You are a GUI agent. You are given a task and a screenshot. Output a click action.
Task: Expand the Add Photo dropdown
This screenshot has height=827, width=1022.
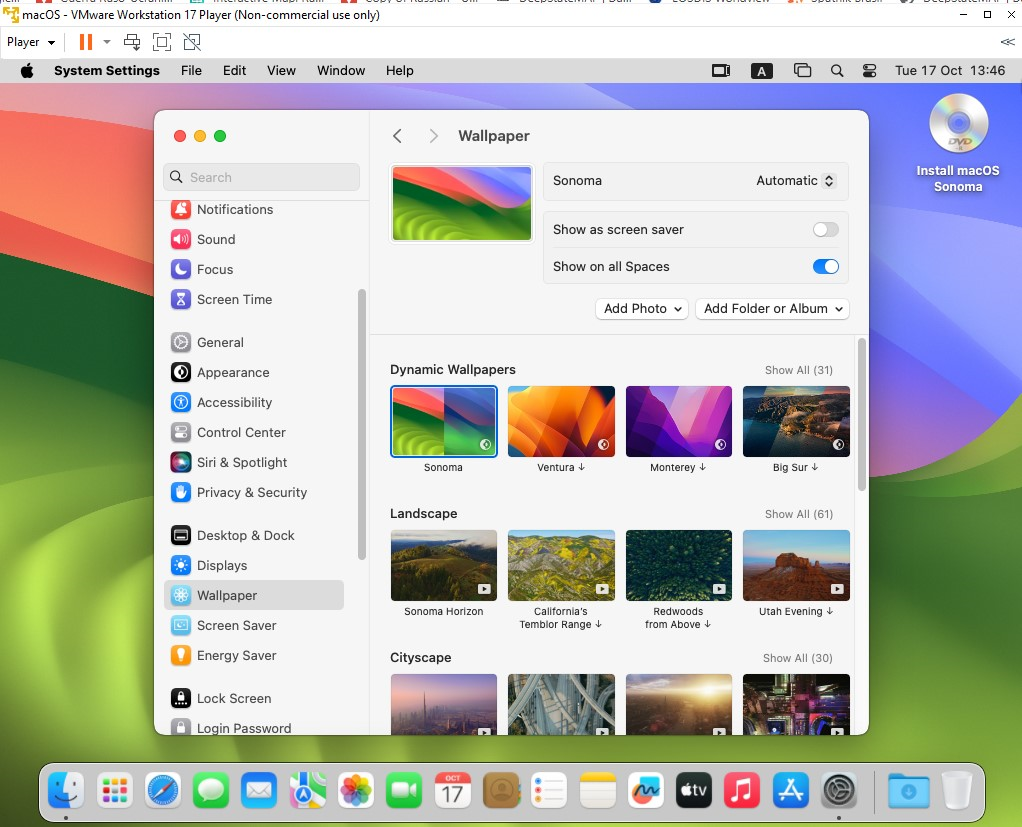[643, 309]
